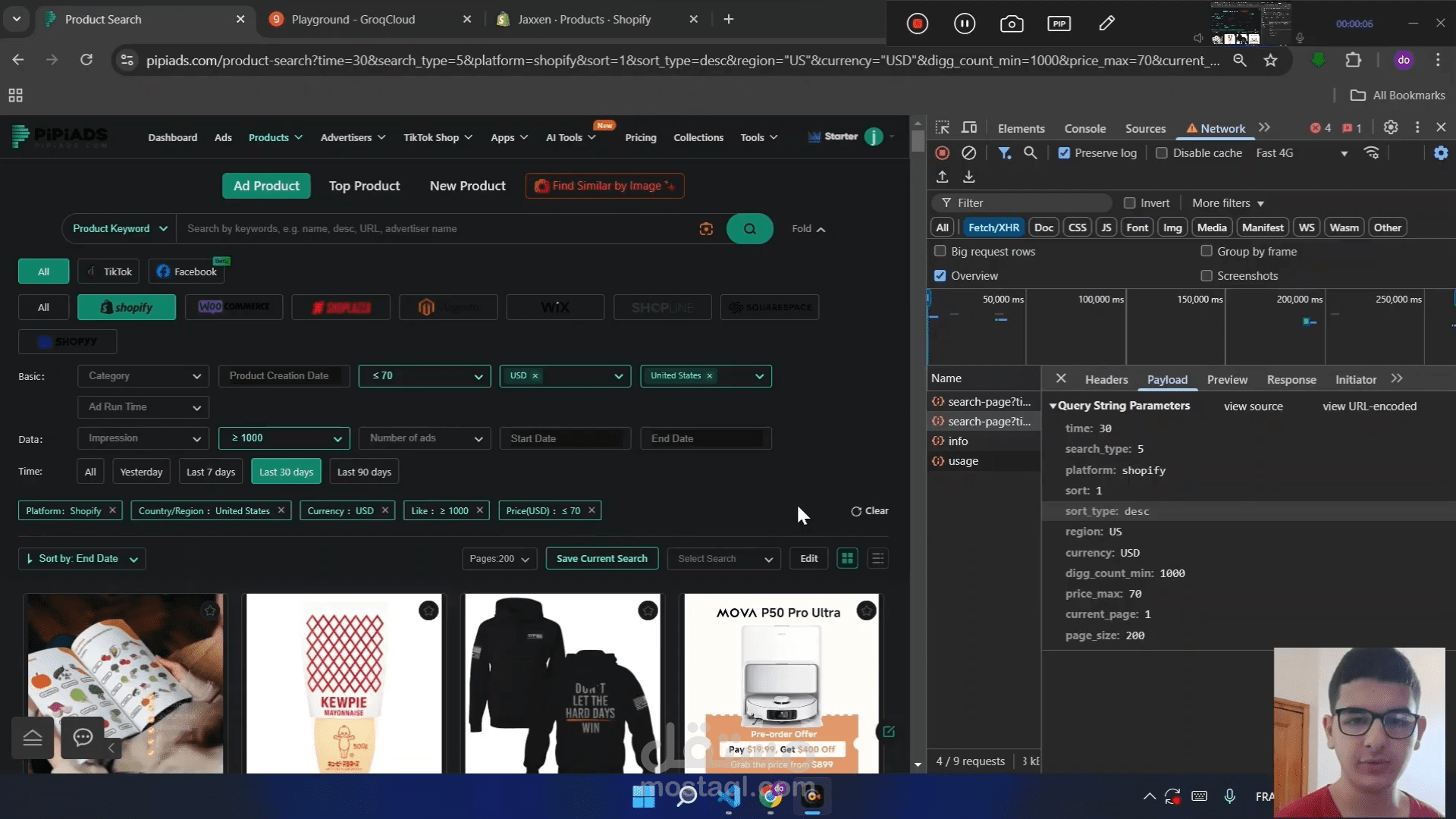
Task: Open the Headers tab
Action: pyautogui.click(x=1106, y=379)
